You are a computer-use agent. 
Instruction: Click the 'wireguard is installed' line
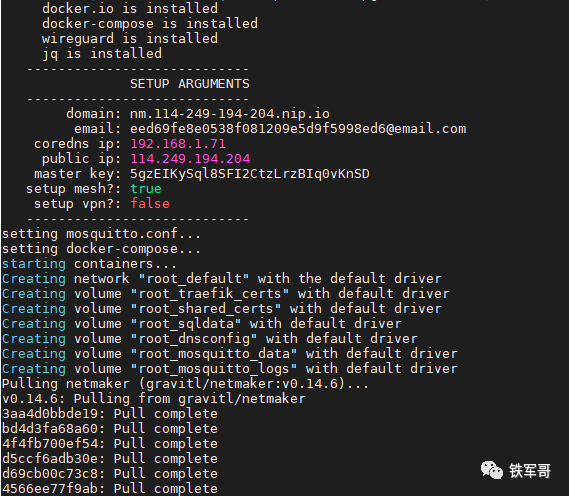pyautogui.click(x=130, y=39)
